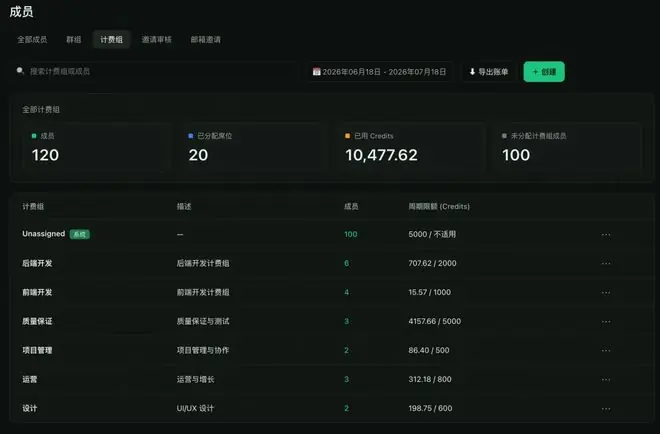Click the 描述 column header
This screenshot has width=660, height=434.
(184, 206)
